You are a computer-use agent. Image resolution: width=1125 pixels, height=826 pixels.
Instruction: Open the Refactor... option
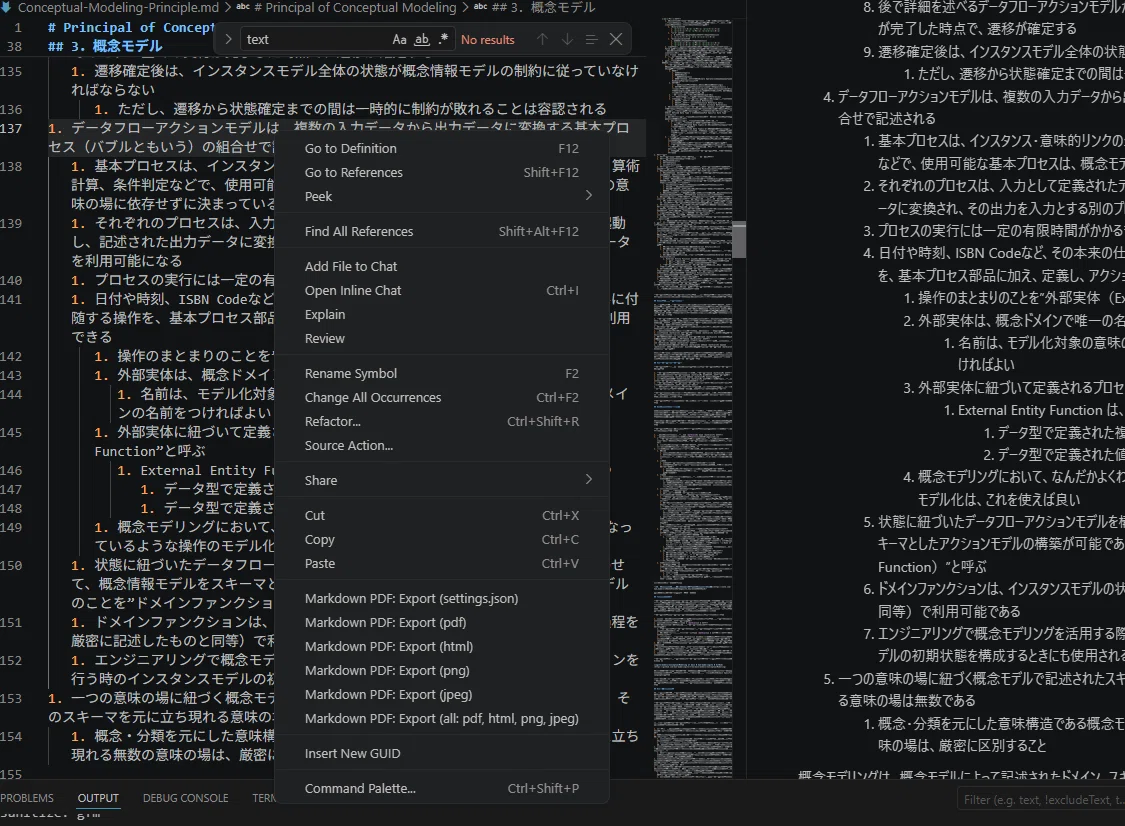click(442, 422)
